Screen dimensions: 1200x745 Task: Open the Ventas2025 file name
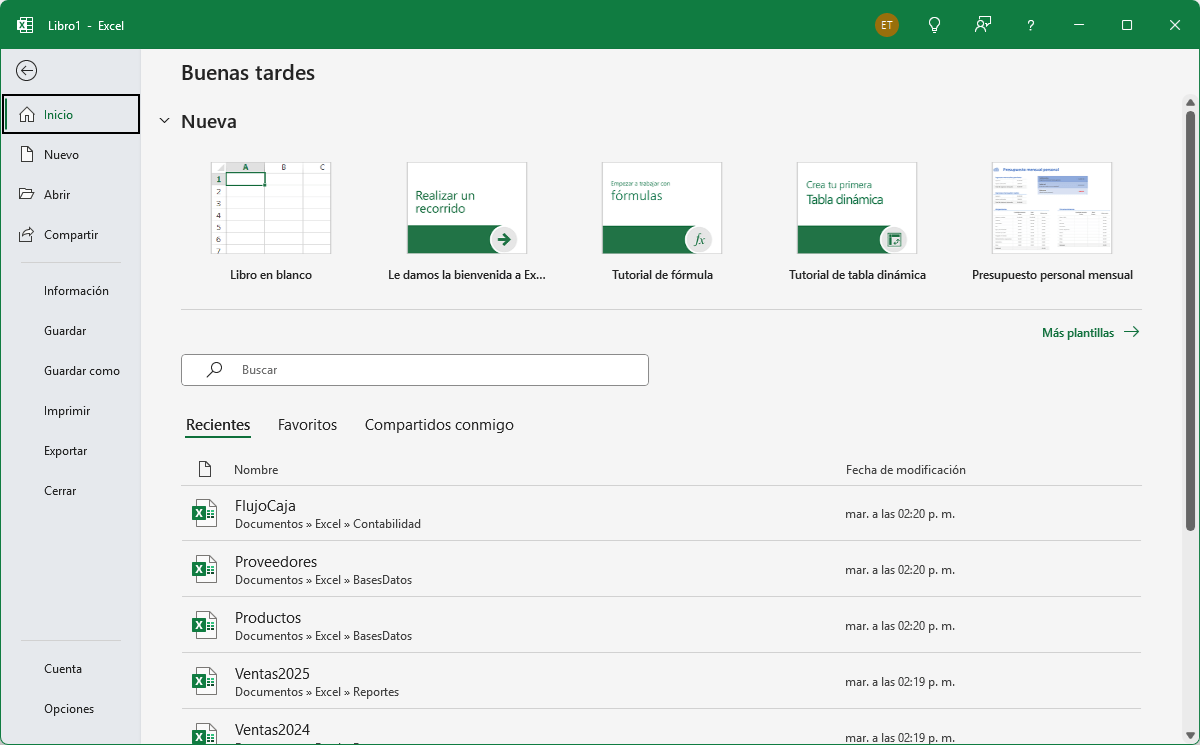coord(272,673)
